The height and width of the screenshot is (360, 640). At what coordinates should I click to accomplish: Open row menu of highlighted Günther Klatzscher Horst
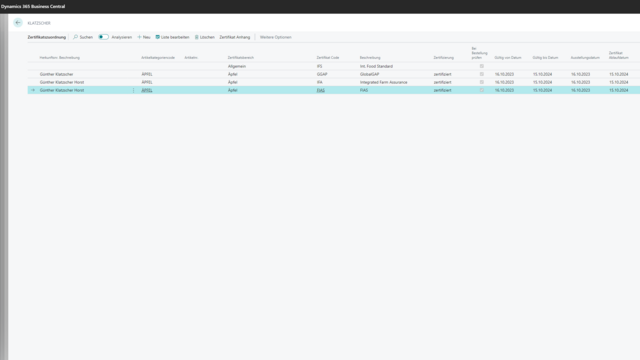tap(133, 90)
